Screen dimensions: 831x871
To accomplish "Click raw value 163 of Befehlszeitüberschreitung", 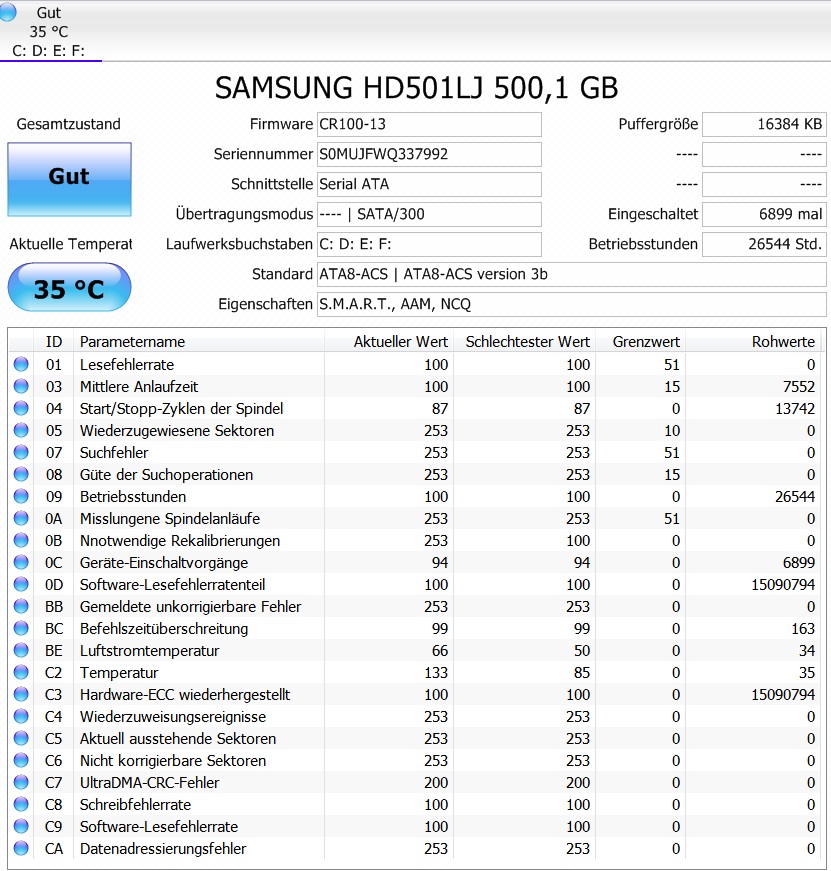I will (x=803, y=628).
